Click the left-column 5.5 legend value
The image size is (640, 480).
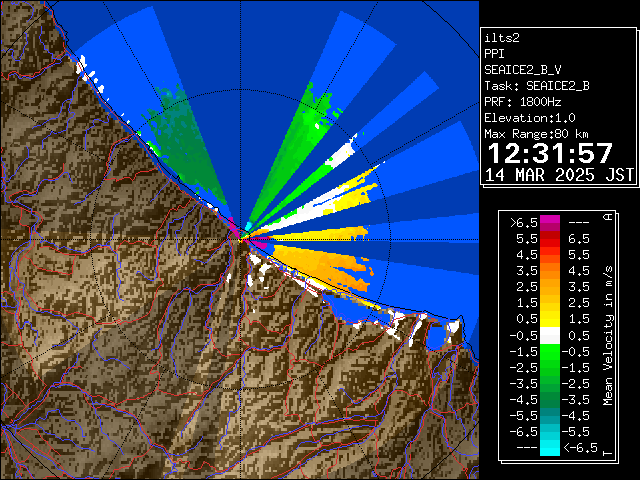(x=527, y=239)
